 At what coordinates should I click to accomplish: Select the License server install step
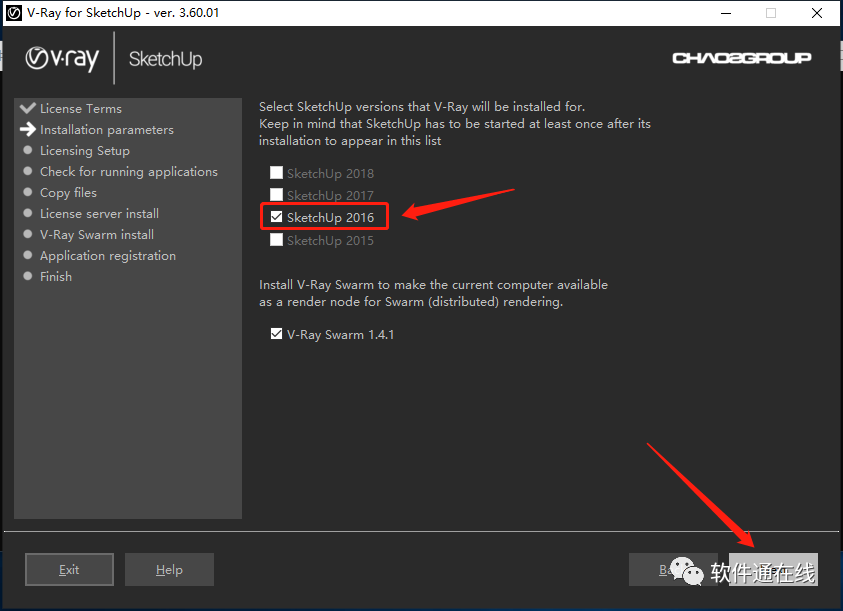tap(99, 214)
